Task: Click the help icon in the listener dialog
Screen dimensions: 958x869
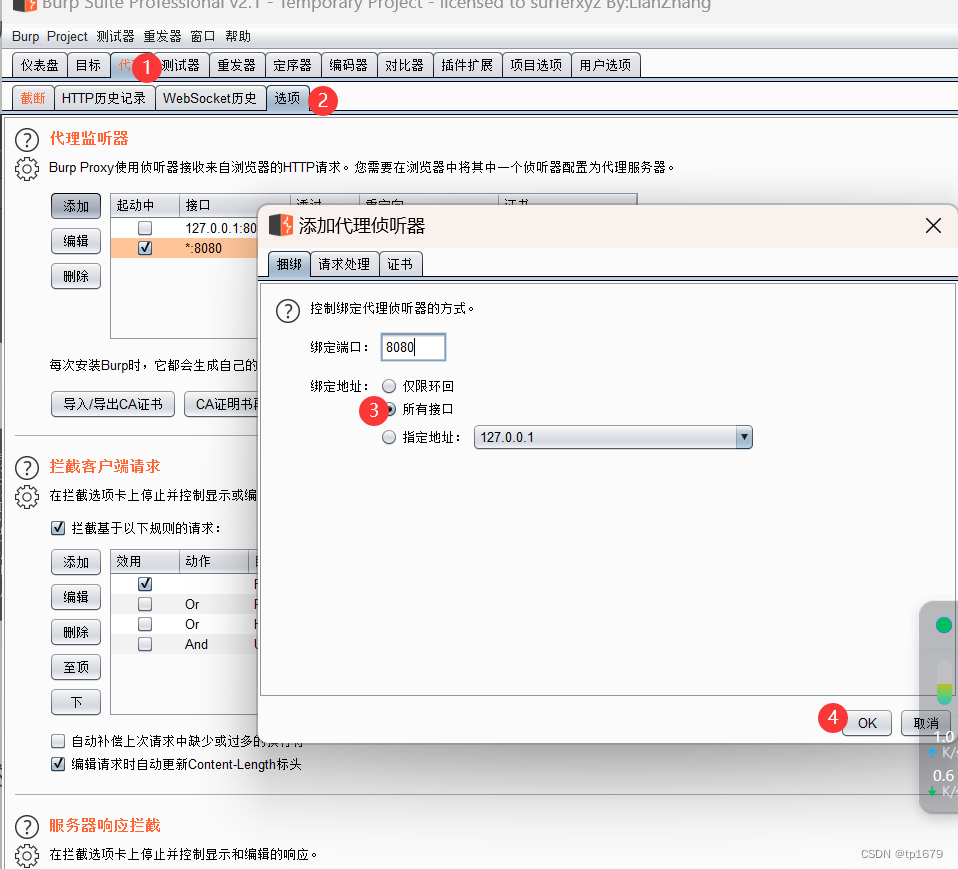Action: (288, 310)
